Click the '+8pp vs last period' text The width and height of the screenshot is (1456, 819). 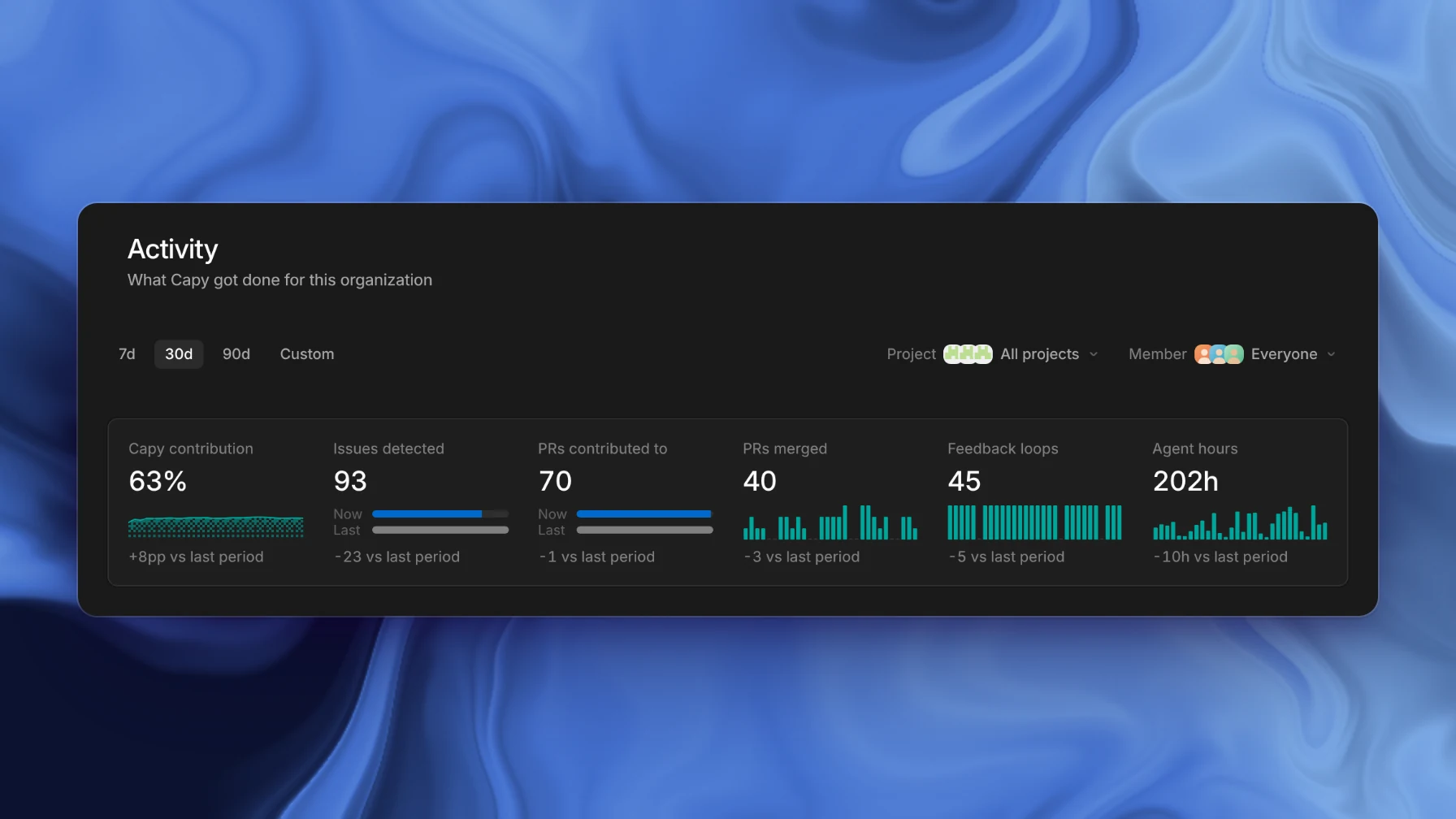click(196, 557)
